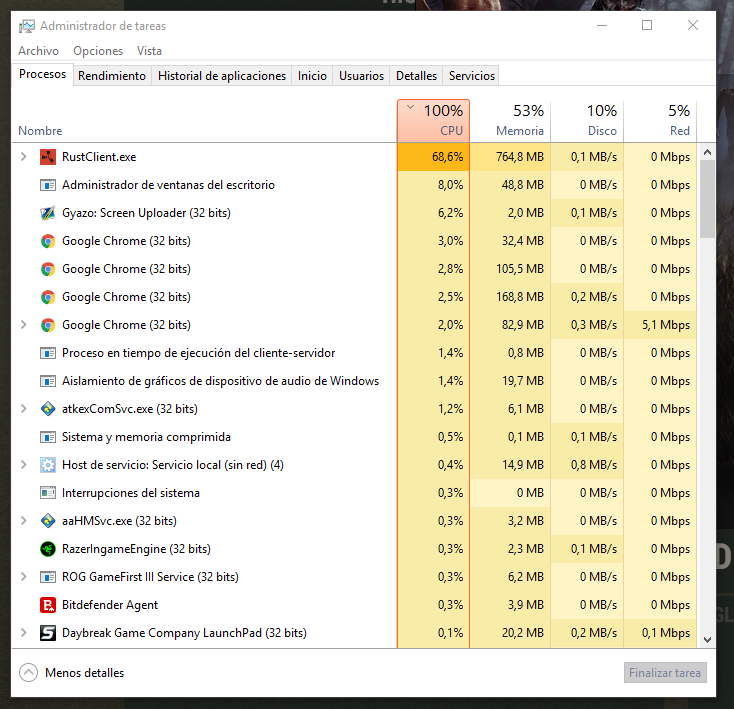734x709 pixels.
Task: Click the Bitdefender Agent red icon
Action: click(x=48, y=605)
